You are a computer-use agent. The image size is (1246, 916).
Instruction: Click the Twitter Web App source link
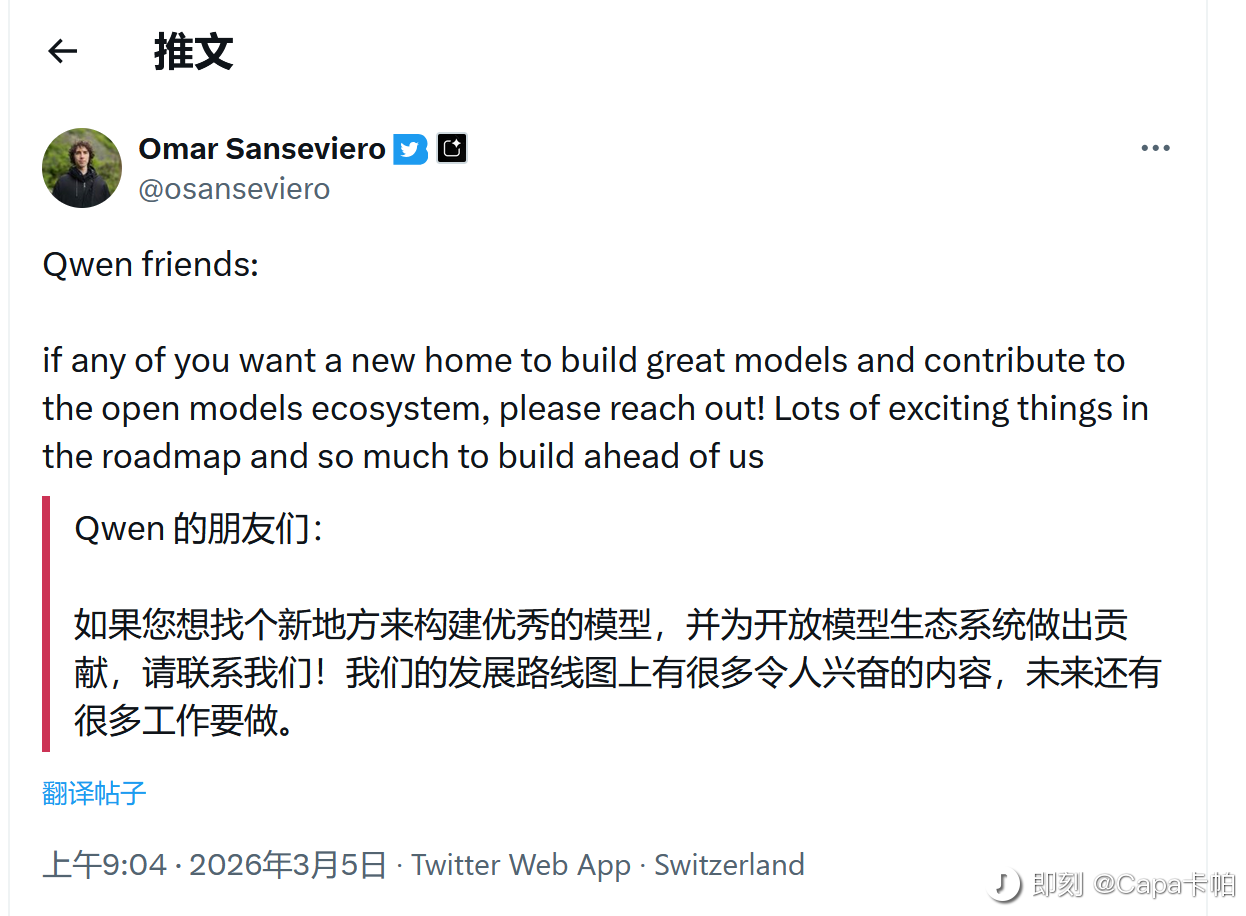[521, 865]
